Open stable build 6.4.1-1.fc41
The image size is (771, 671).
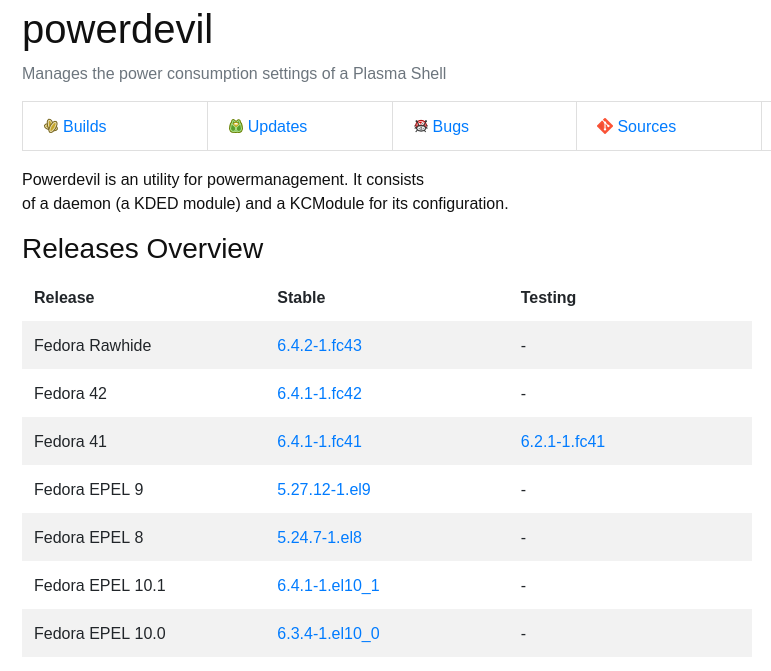pos(320,441)
